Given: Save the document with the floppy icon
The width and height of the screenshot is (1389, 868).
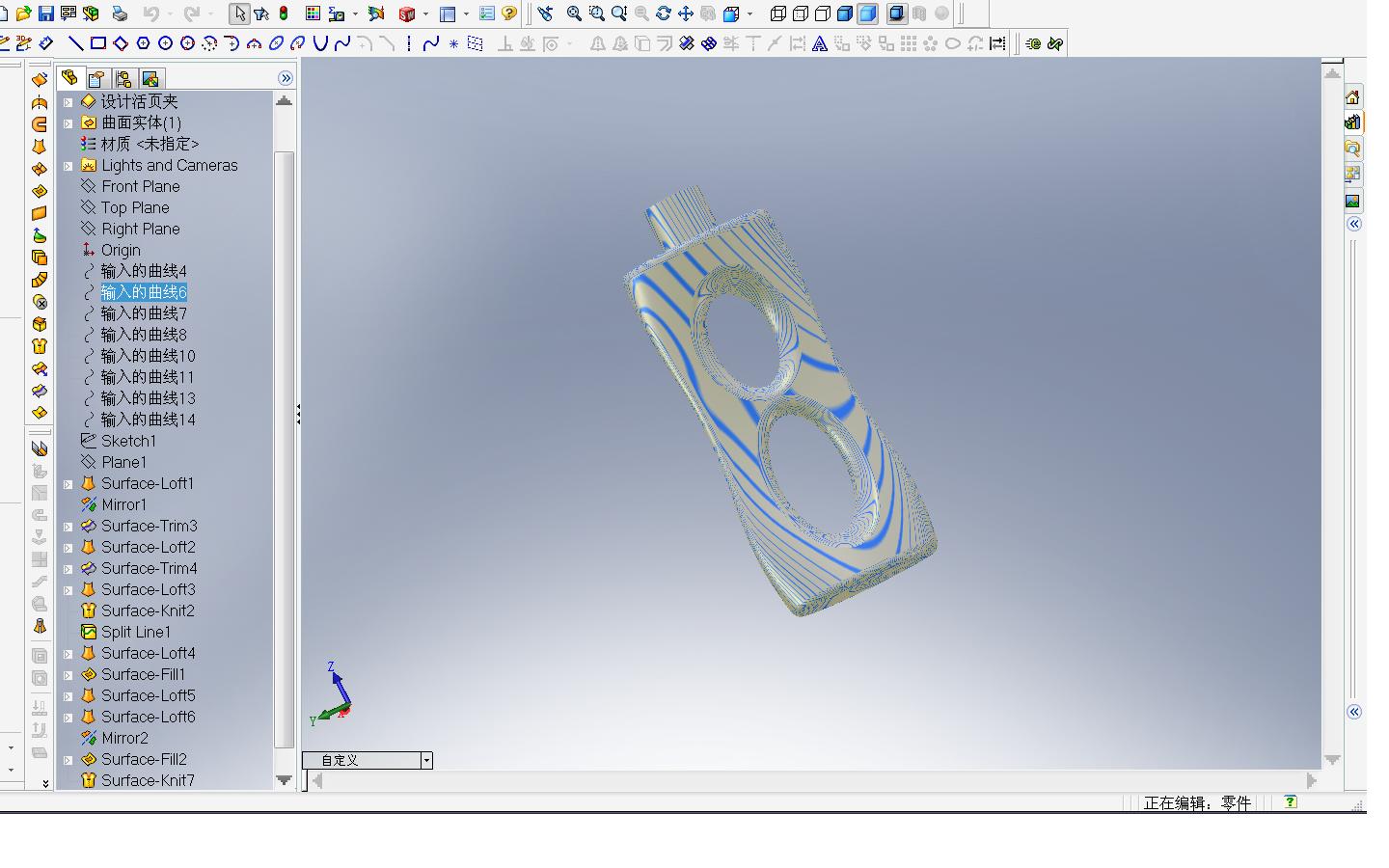Looking at the screenshot, I should point(45,14).
